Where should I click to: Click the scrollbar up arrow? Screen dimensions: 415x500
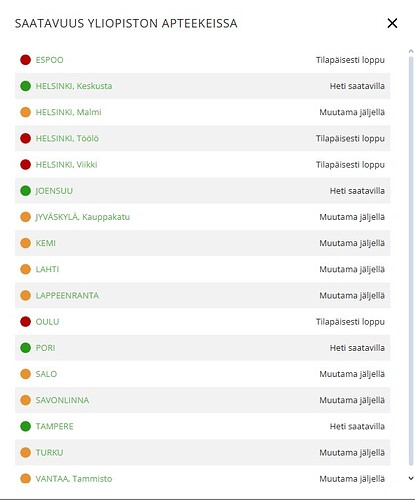pos(411,51)
